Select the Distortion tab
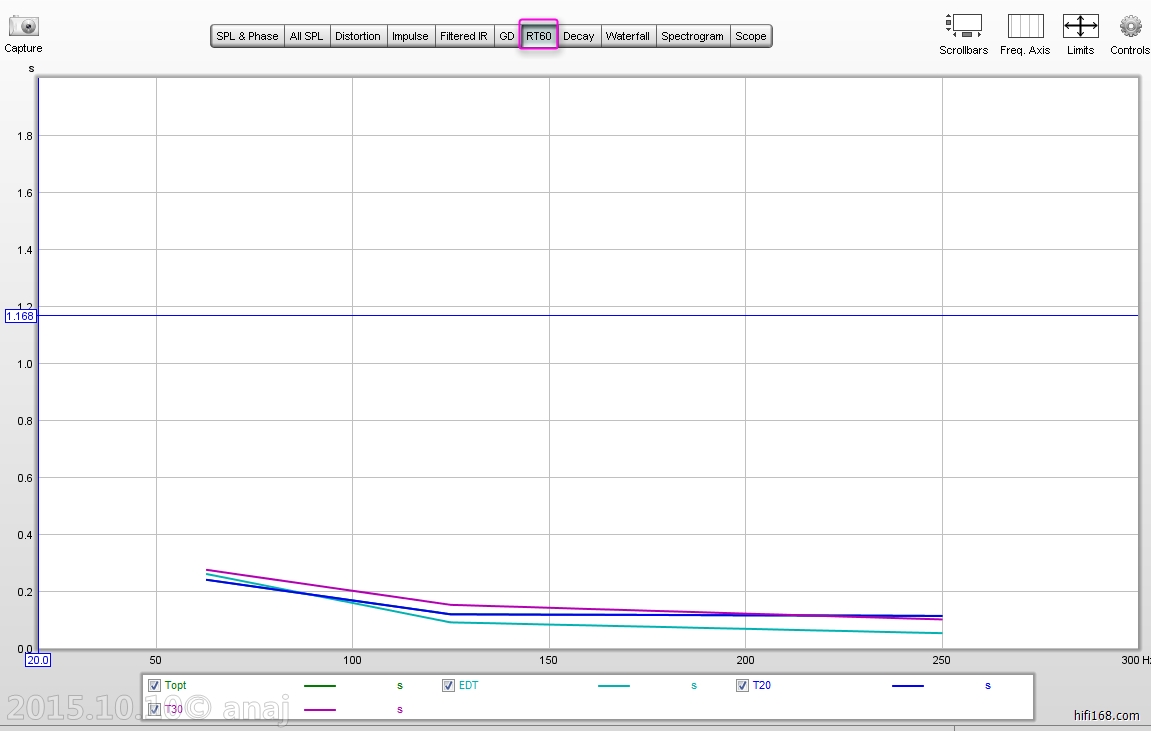Image resolution: width=1151 pixels, height=731 pixels. [x=357, y=36]
